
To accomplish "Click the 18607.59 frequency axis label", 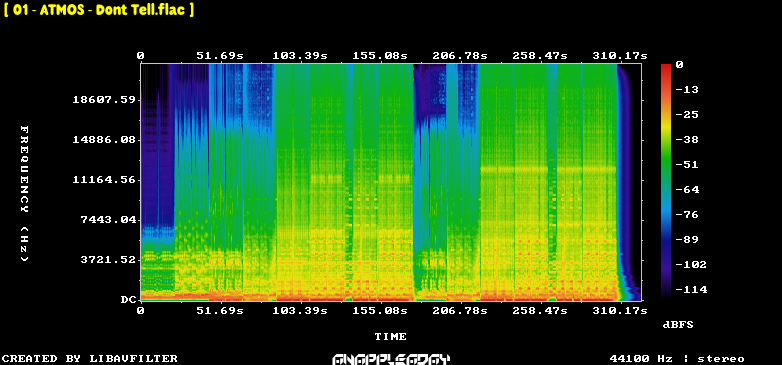I will tap(104, 100).
